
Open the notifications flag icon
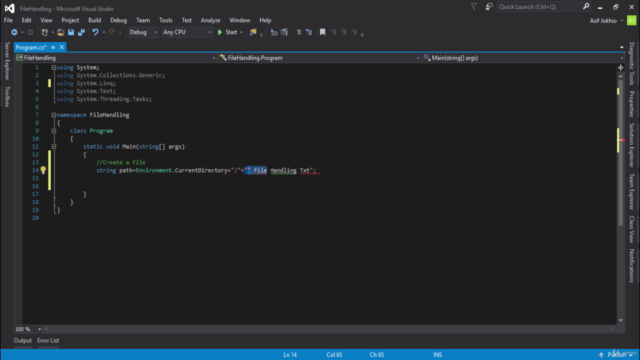474,7
